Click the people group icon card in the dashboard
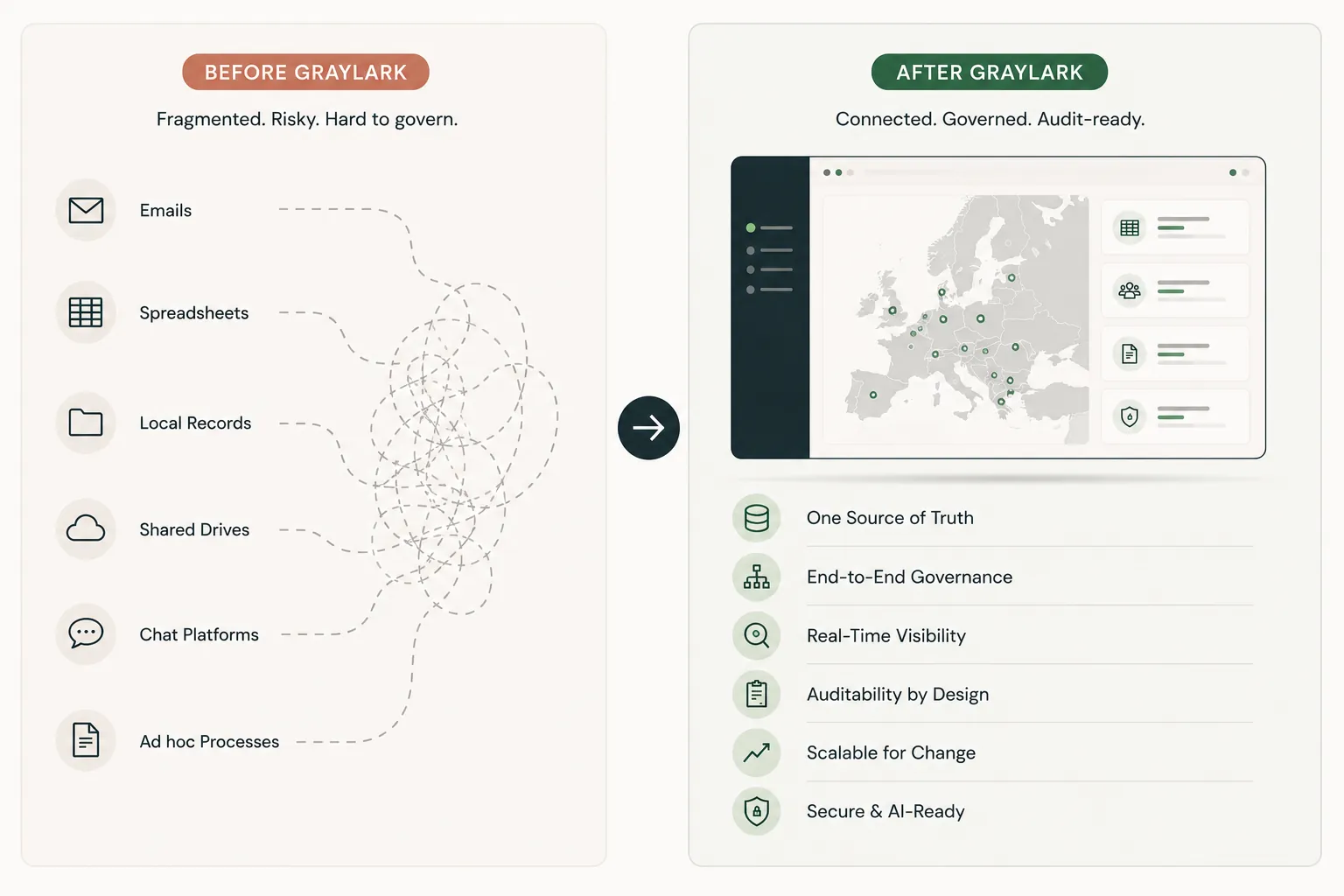Image resolution: width=1344 pixels, height=896 pixels. point(1175,290)
